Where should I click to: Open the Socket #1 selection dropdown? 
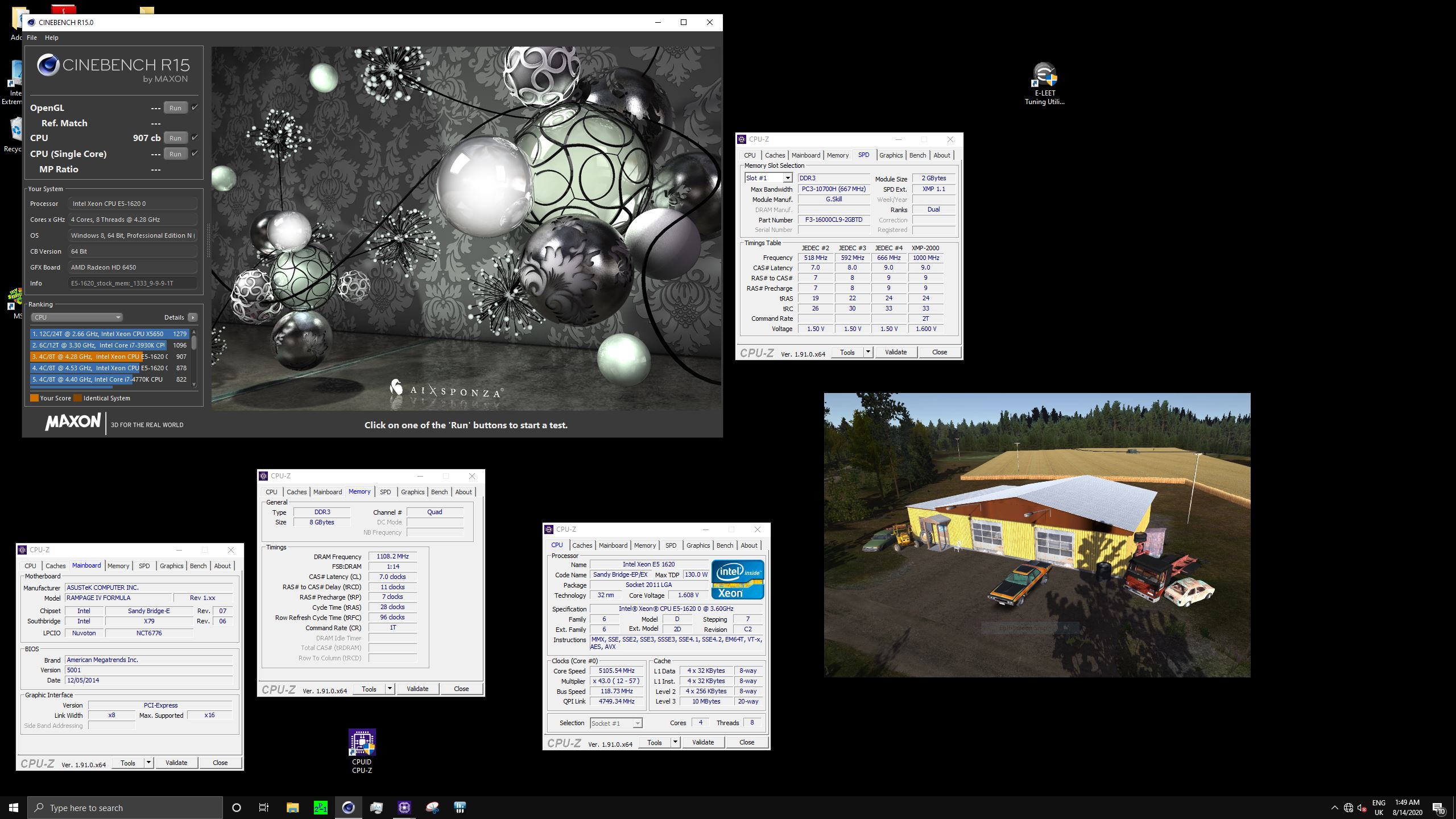click(616, 723)
